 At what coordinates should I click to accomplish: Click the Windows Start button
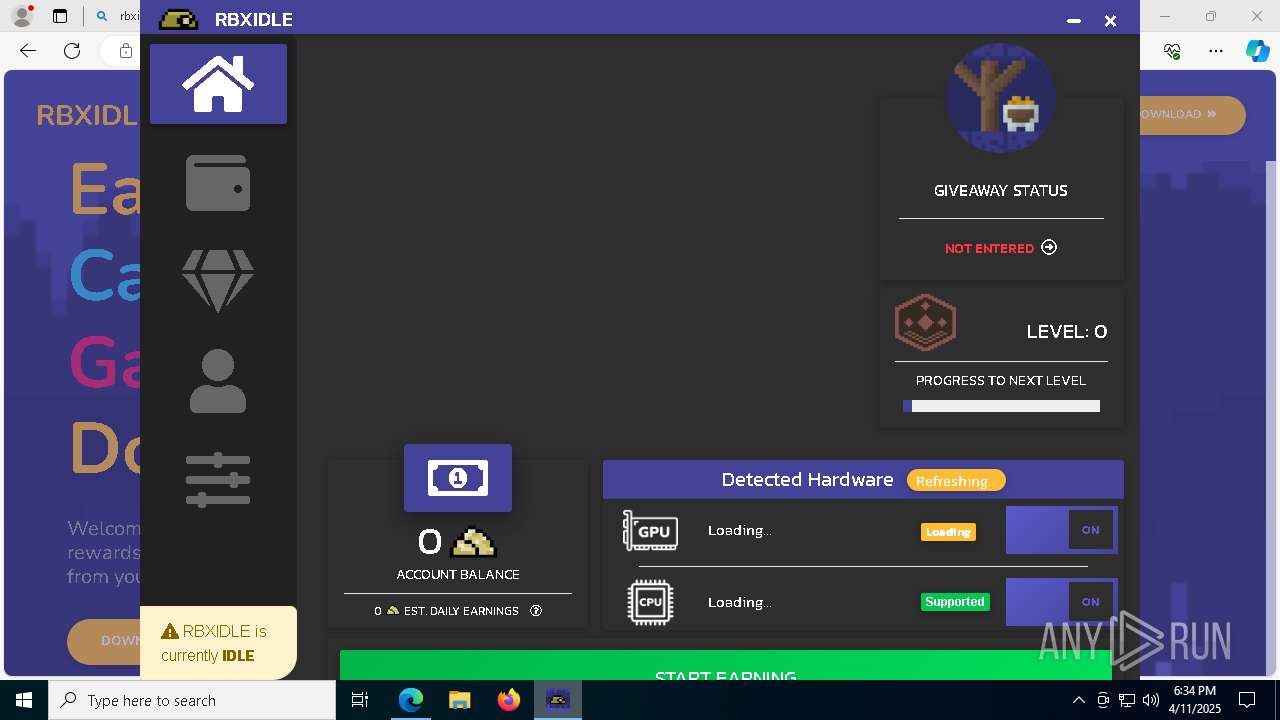click(x=24, y=700)
